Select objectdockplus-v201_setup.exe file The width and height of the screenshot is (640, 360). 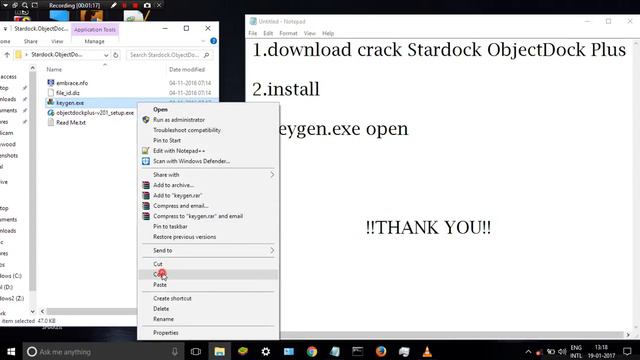tap(95, 113)
